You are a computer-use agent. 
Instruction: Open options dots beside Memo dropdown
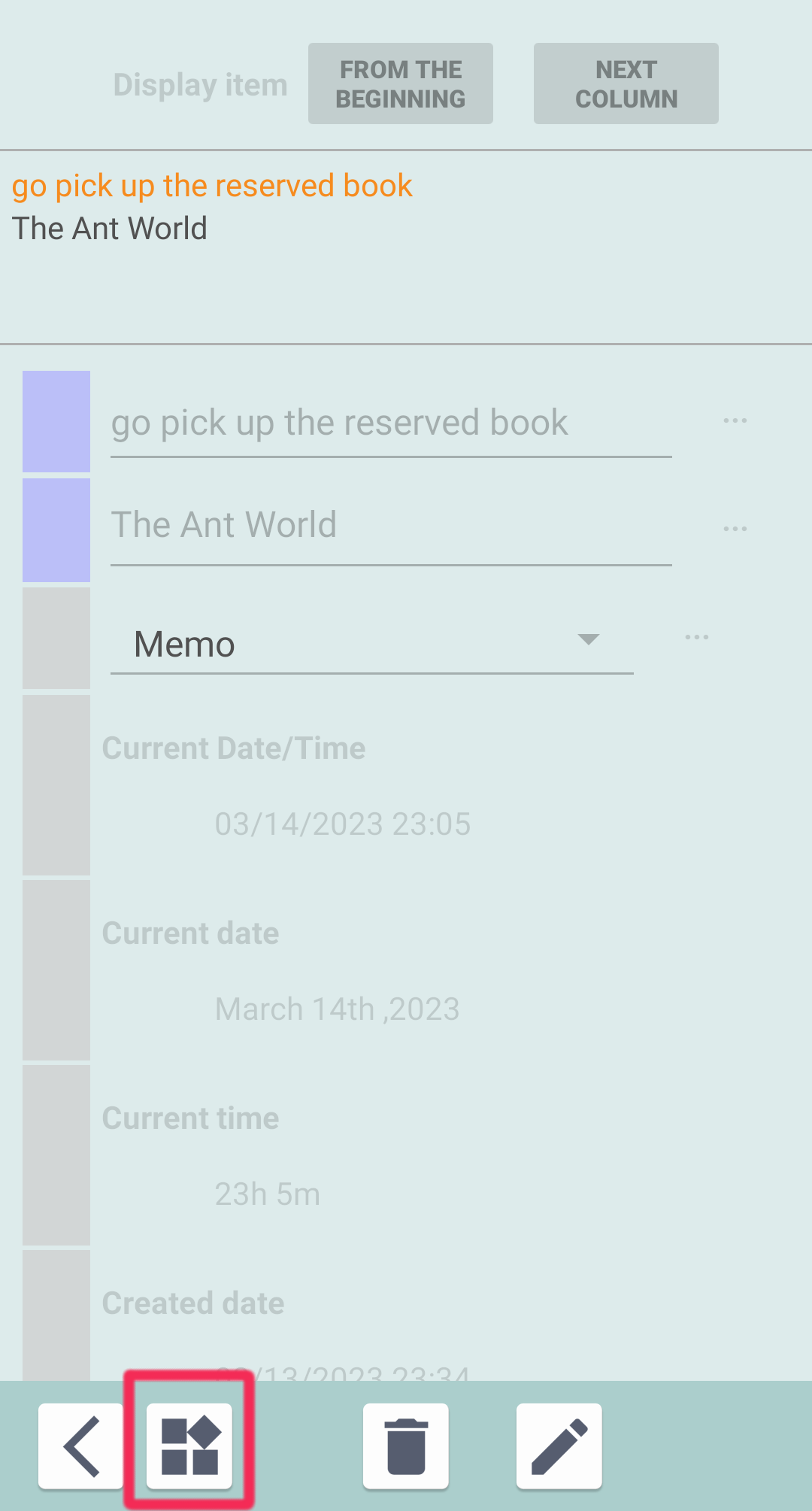pos(696,638)
